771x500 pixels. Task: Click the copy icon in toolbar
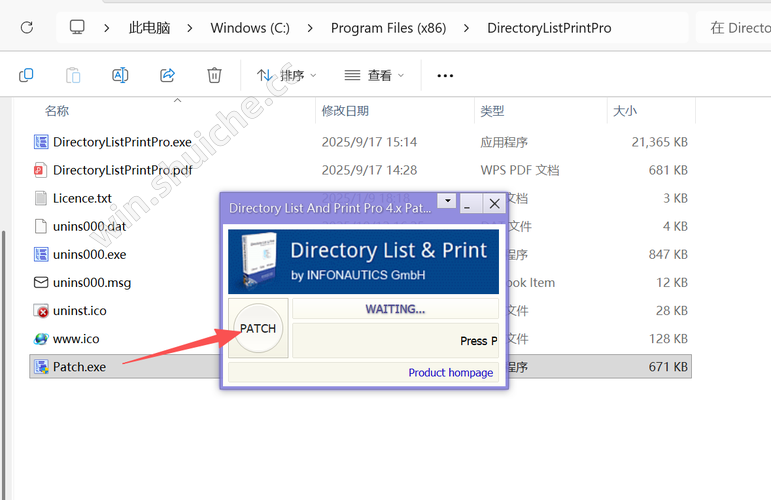(27, 75)
